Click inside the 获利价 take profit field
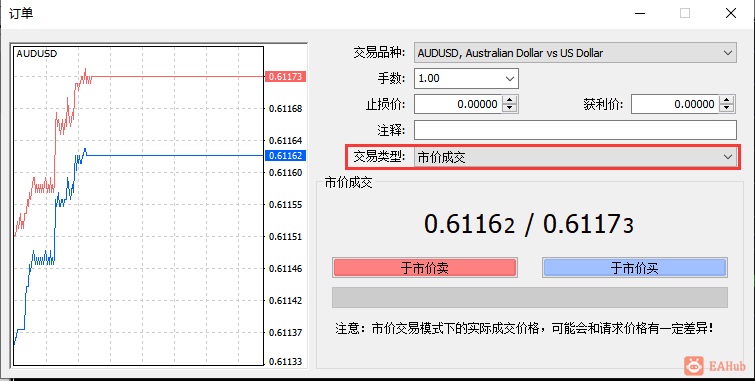Image resolution: width=755 pixels, height=381 pixels. [x=675, y=104]
